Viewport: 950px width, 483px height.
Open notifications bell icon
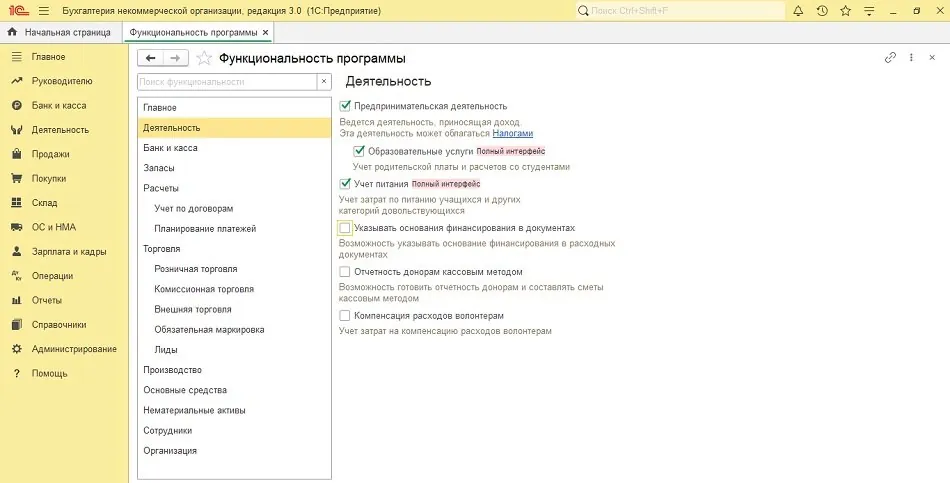click(x=799, y=11)
